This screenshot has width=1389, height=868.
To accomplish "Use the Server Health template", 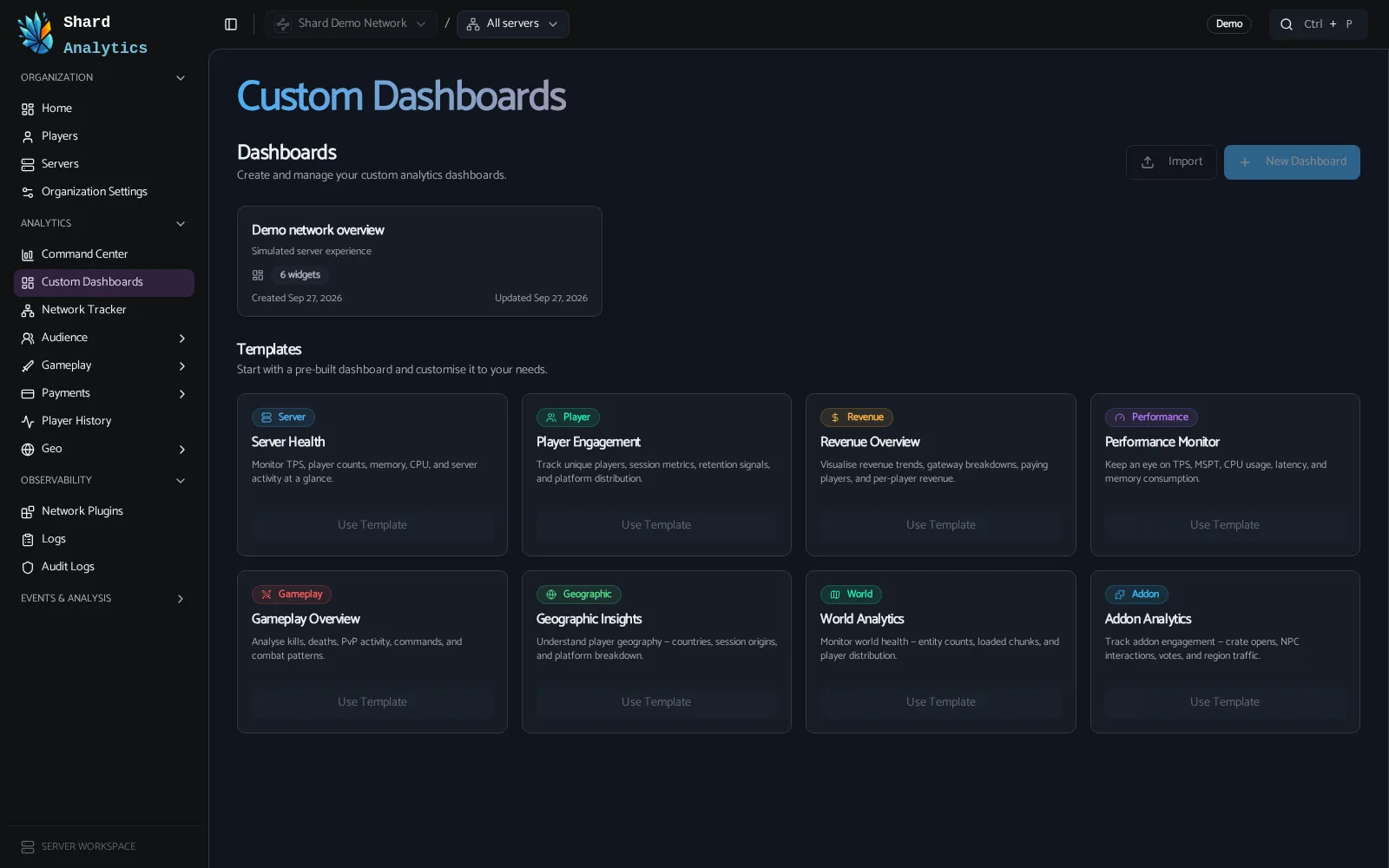I will coord(372,525).
